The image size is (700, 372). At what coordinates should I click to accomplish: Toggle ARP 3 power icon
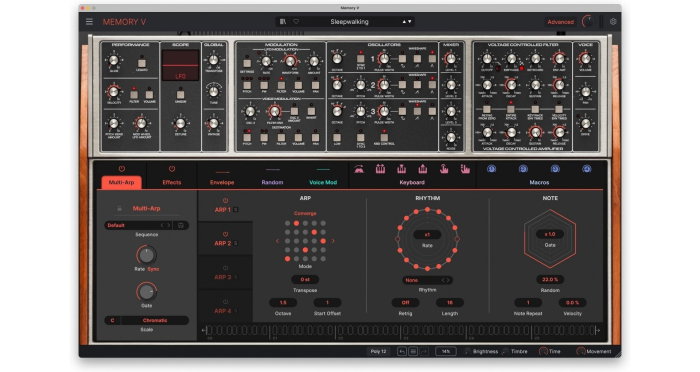coord(225,268)
